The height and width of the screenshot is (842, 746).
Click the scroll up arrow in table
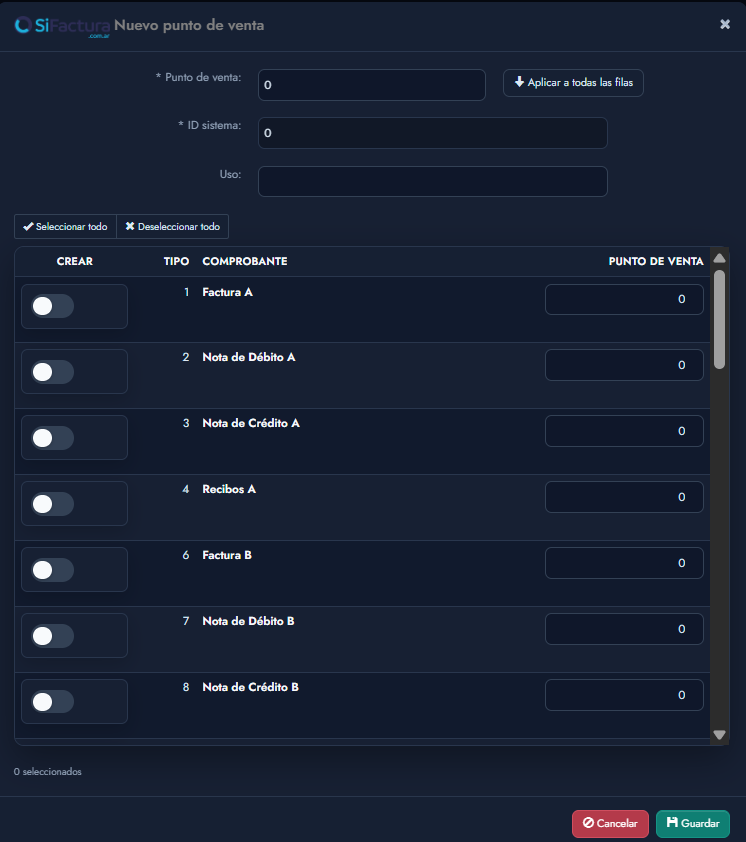tap(719, 258)
